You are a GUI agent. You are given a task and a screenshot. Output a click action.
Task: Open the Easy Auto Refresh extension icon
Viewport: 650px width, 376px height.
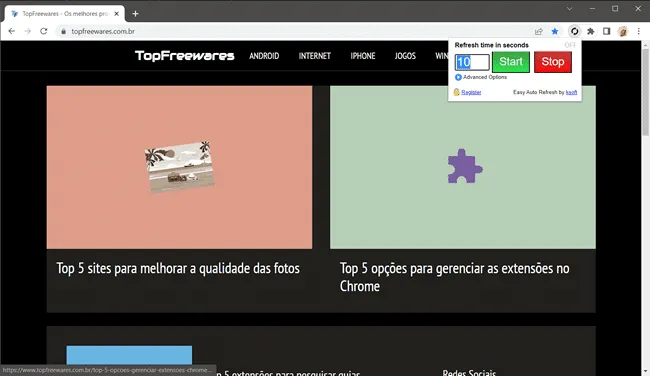[575, 31]
